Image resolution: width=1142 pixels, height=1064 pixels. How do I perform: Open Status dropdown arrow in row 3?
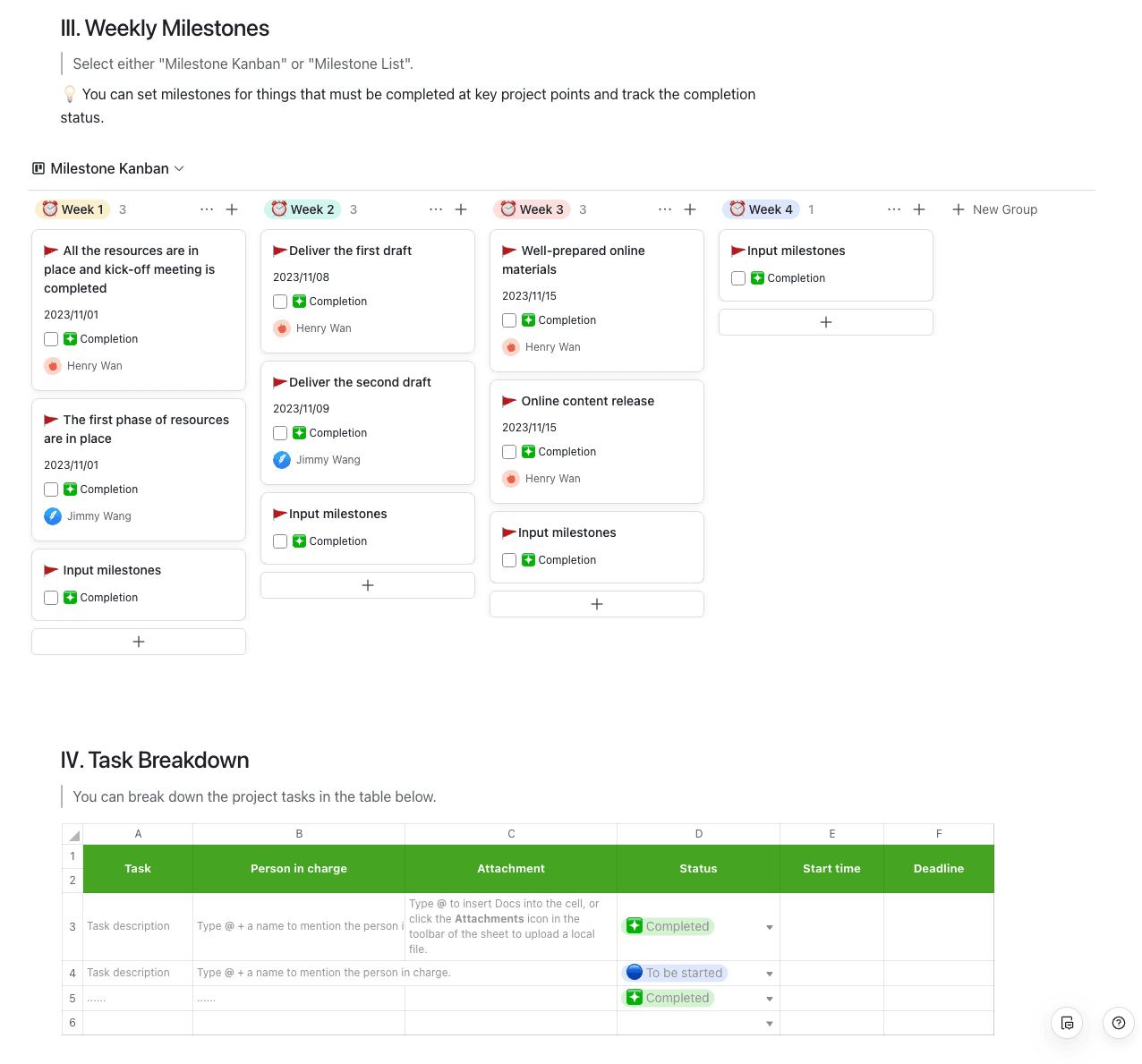[x=770, y=927]
